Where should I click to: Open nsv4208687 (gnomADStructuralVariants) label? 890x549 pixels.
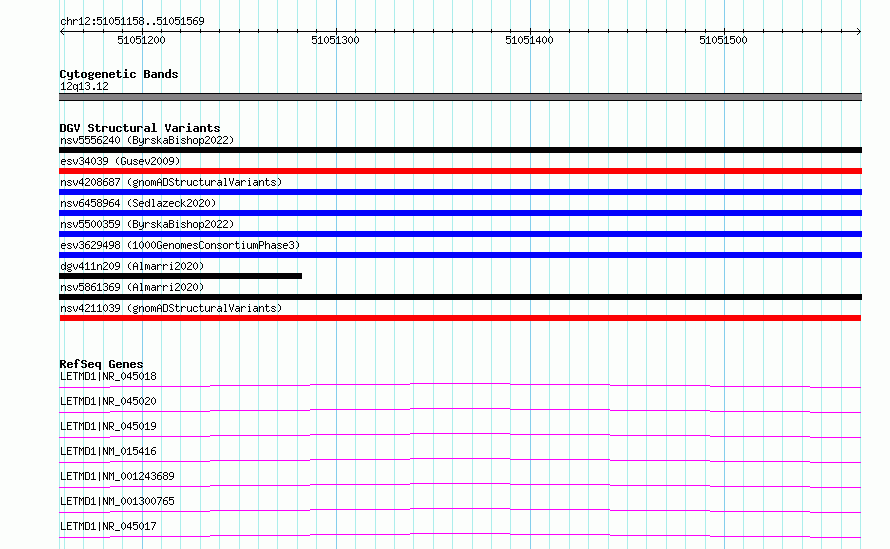(171, 182)
